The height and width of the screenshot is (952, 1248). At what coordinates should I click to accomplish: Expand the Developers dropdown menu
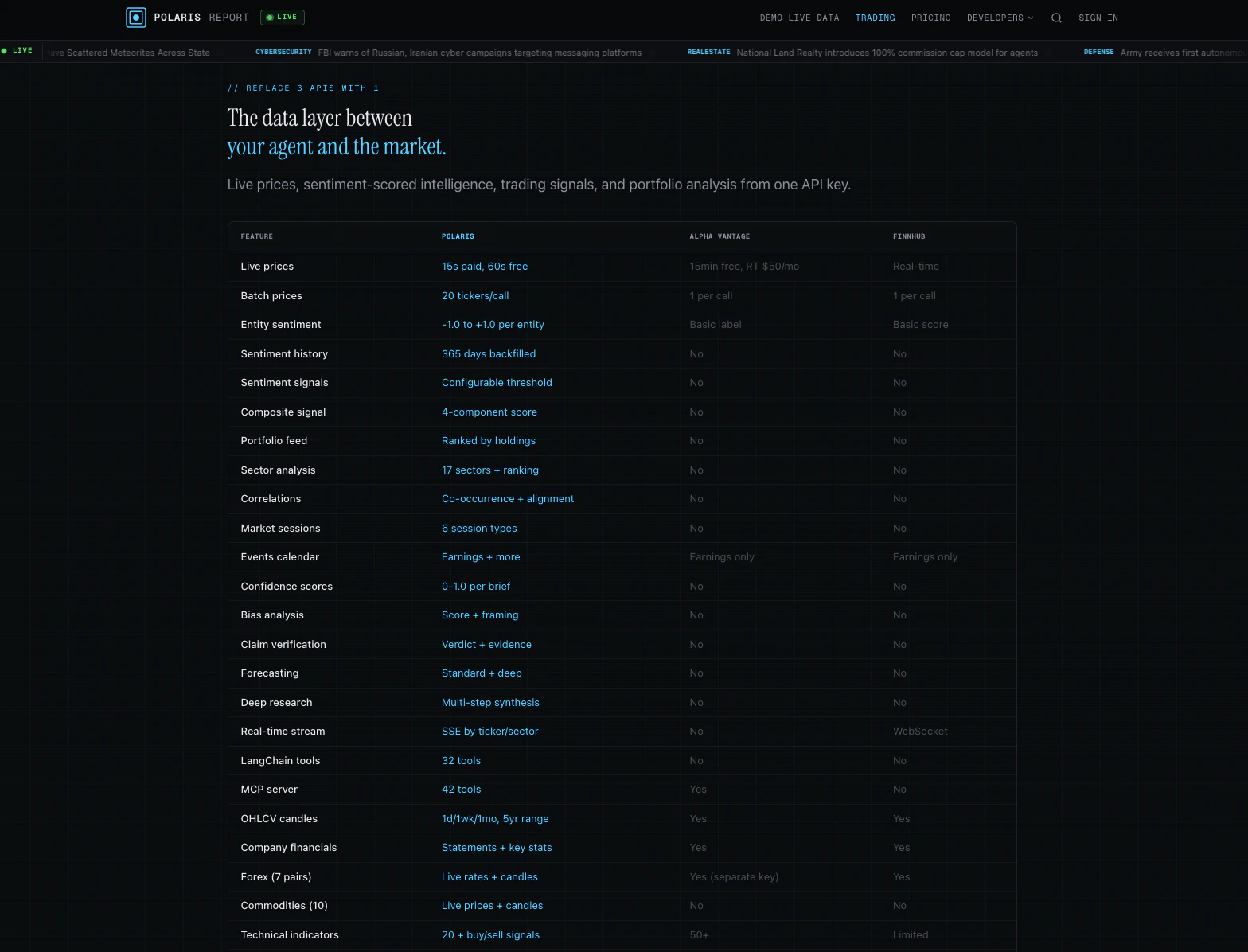[1000, 18]
